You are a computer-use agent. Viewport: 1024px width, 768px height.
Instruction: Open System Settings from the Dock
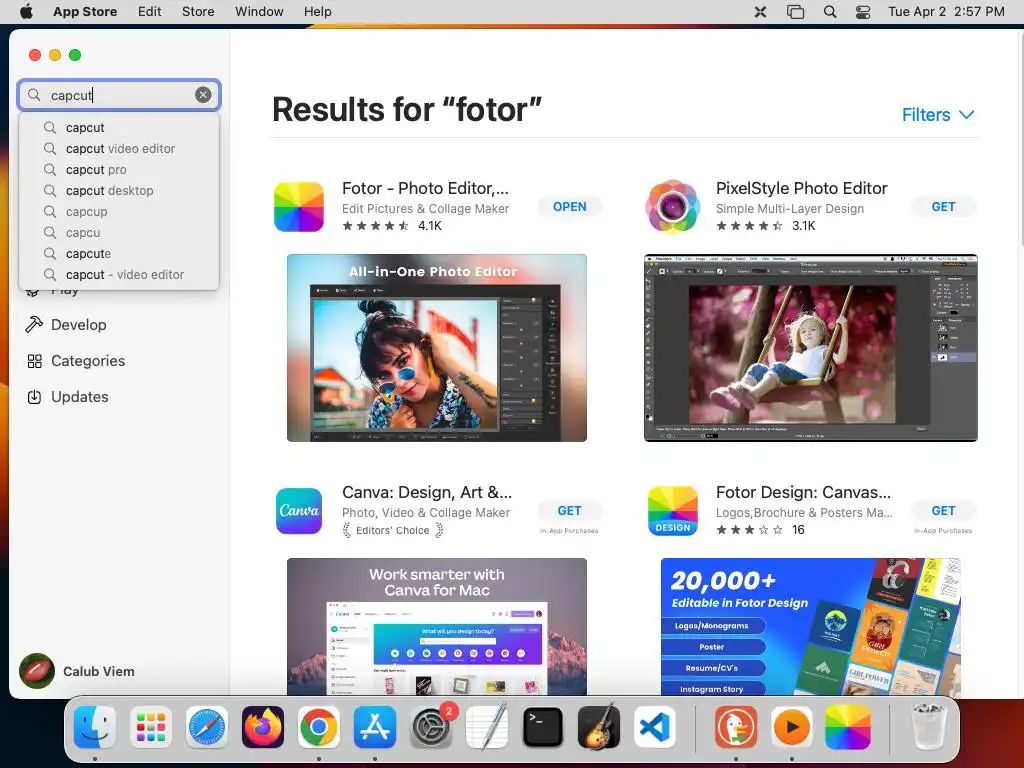431,727
